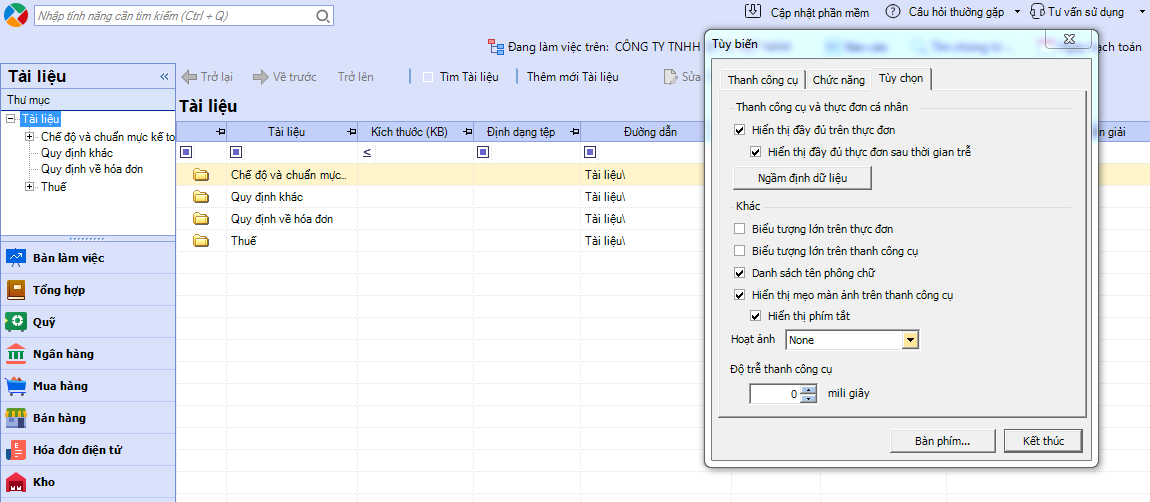
Task: Open the Ngân hàng bank icon
Action: [x=16, y=354]
